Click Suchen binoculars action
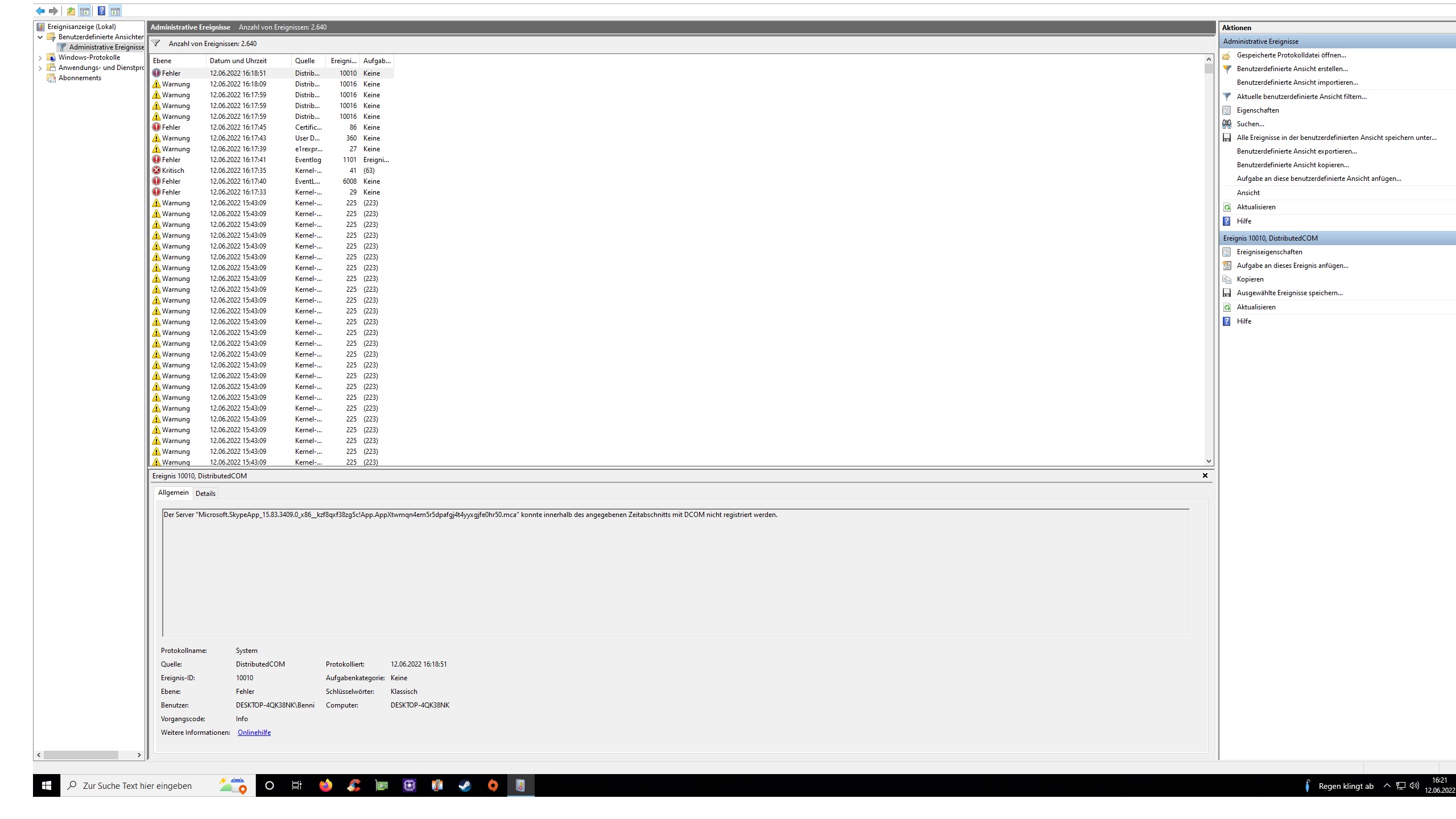 tap(1250, 124)
